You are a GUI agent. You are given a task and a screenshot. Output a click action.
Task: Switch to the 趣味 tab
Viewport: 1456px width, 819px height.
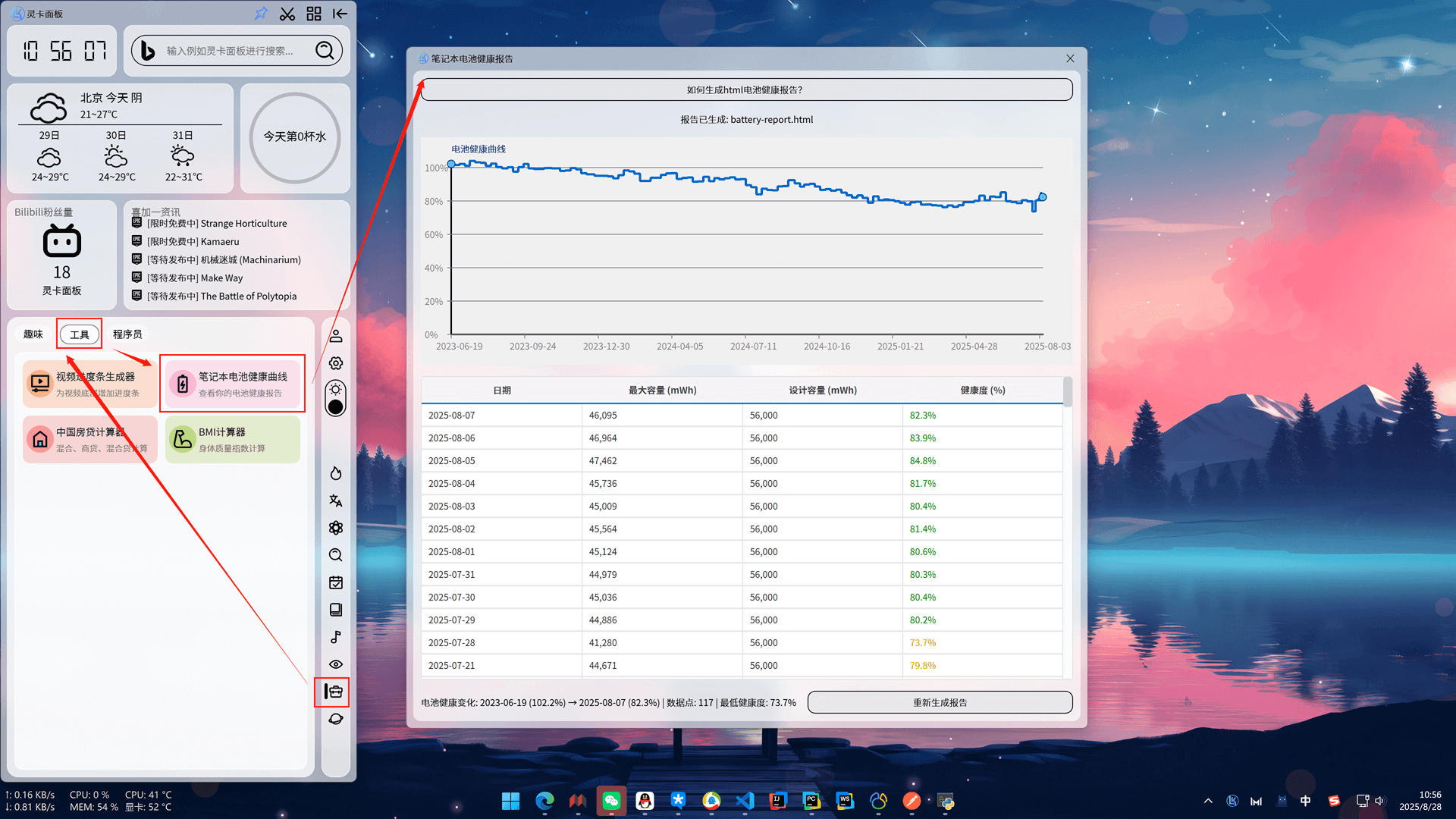[33, 334]
